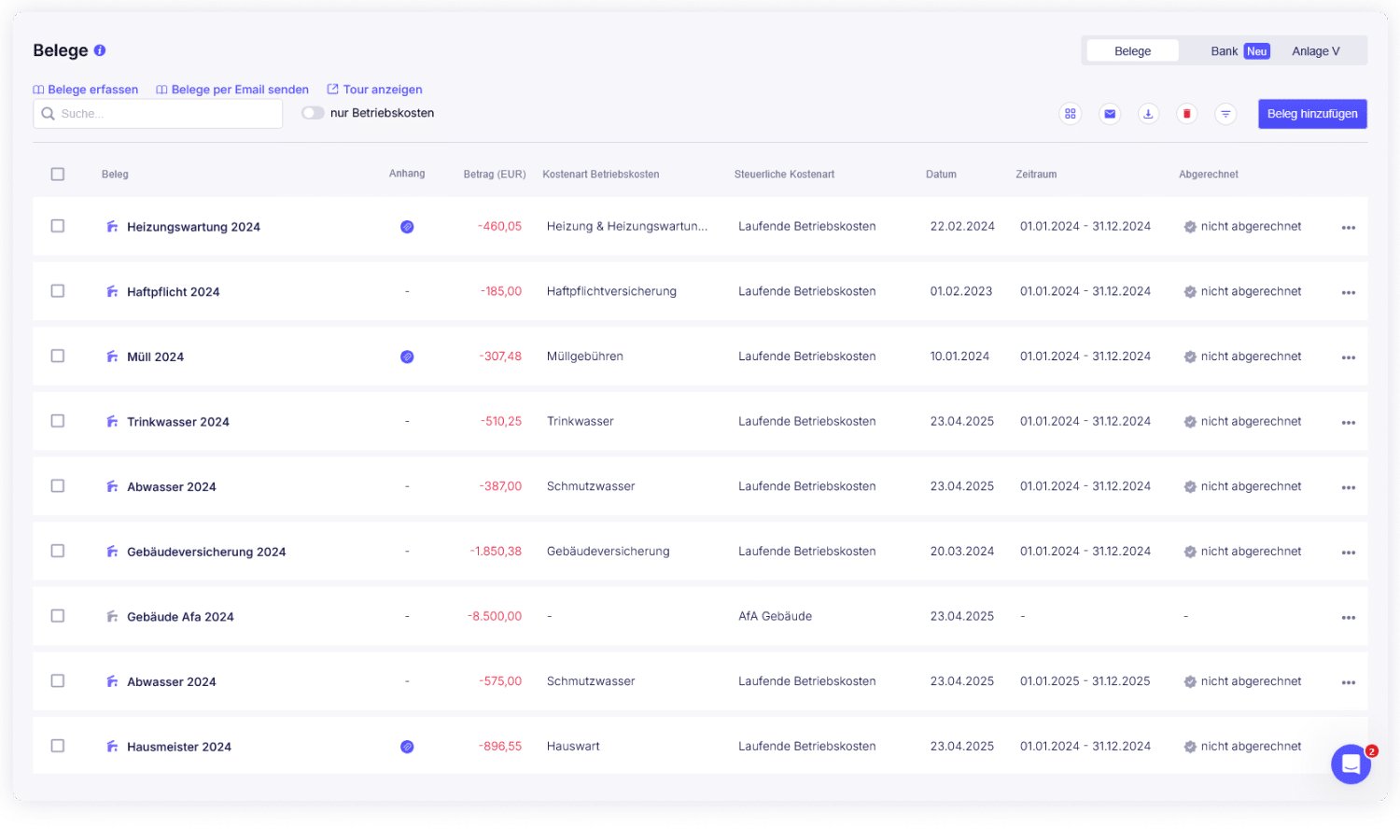Select checkbox for Müll 2024
Image resolution: width=1400 pixels, height=840 pixels.
[x=58, y=356]
